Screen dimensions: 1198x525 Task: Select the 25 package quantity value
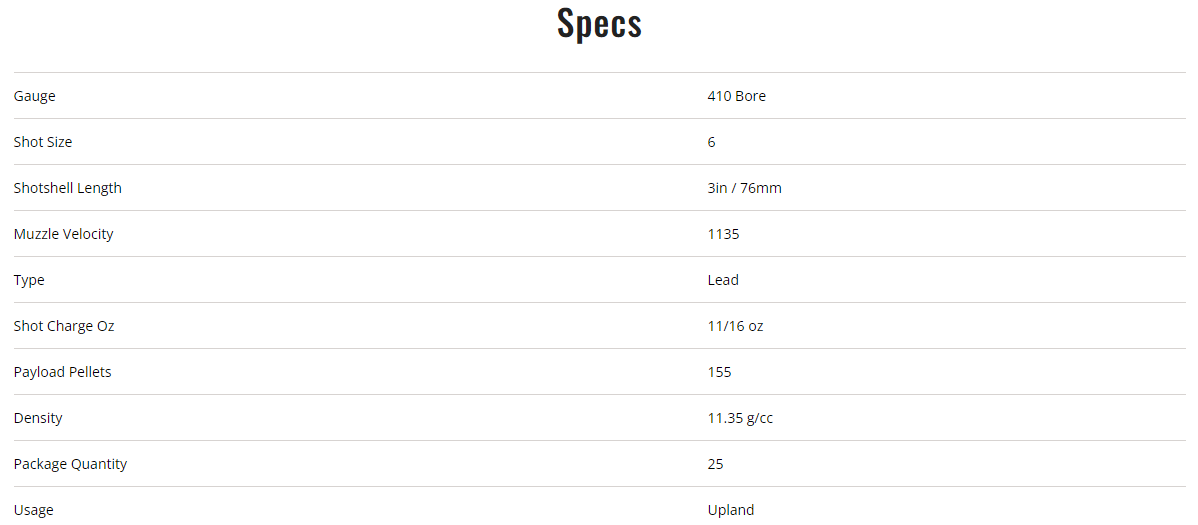[x=715, y=464]
